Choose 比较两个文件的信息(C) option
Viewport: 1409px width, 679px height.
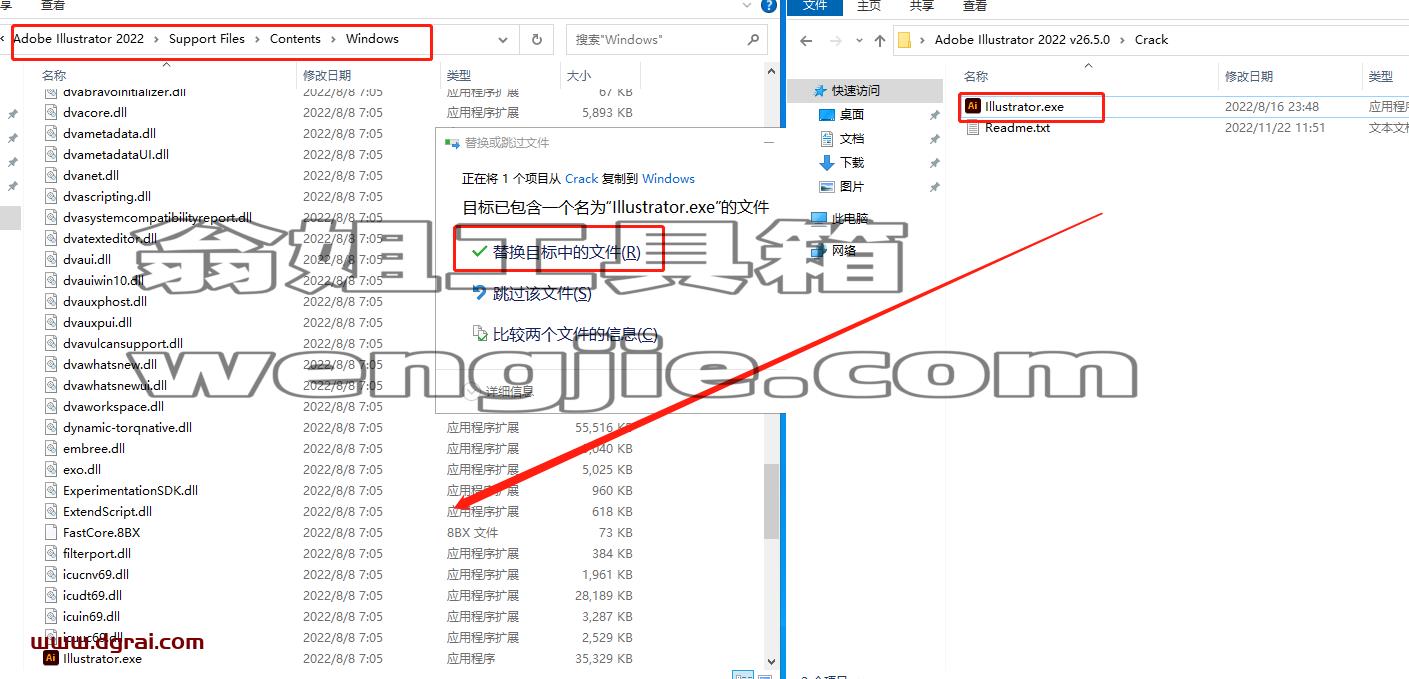(566, 334)
